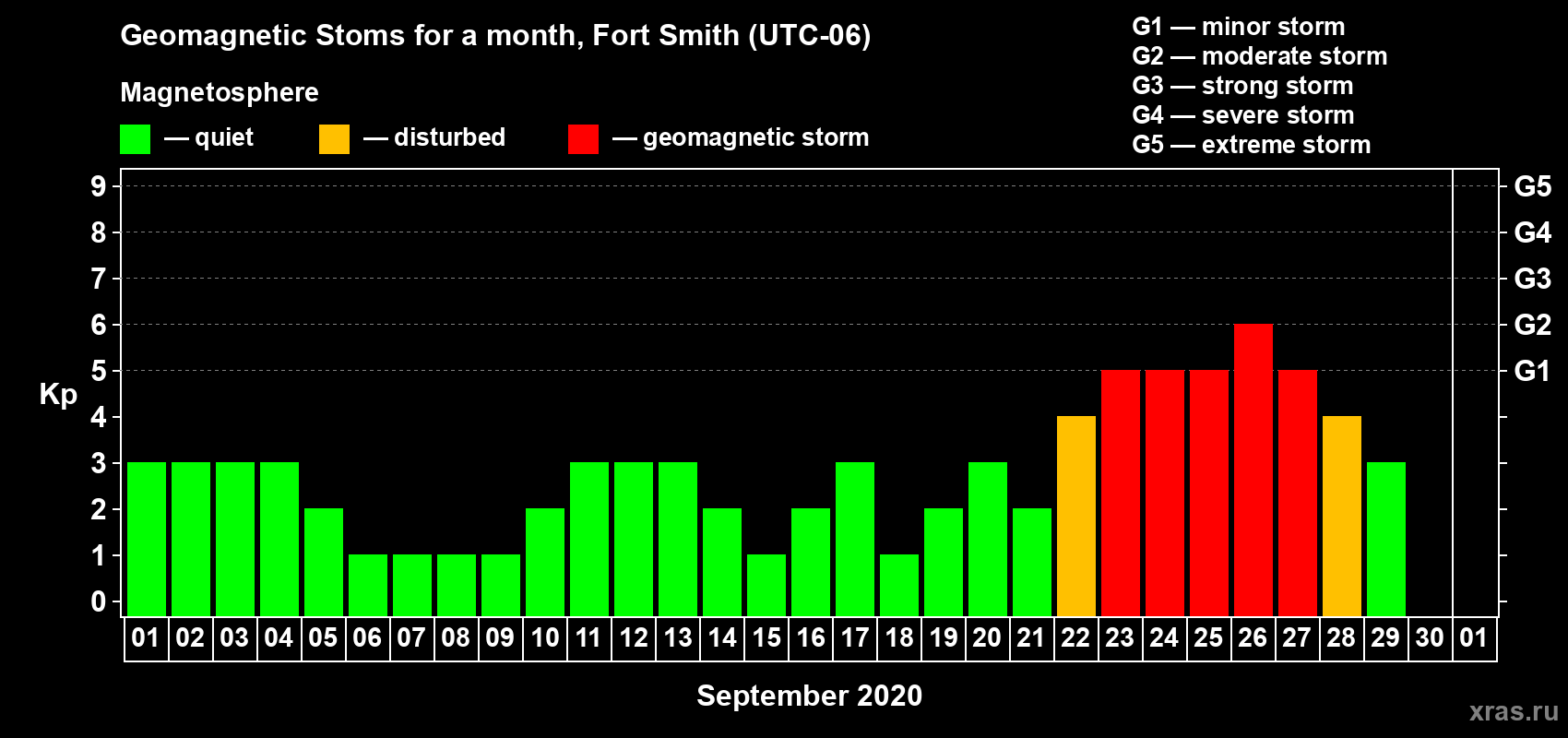Click the 'Magnetosphere' heading

tap(220, 92)
